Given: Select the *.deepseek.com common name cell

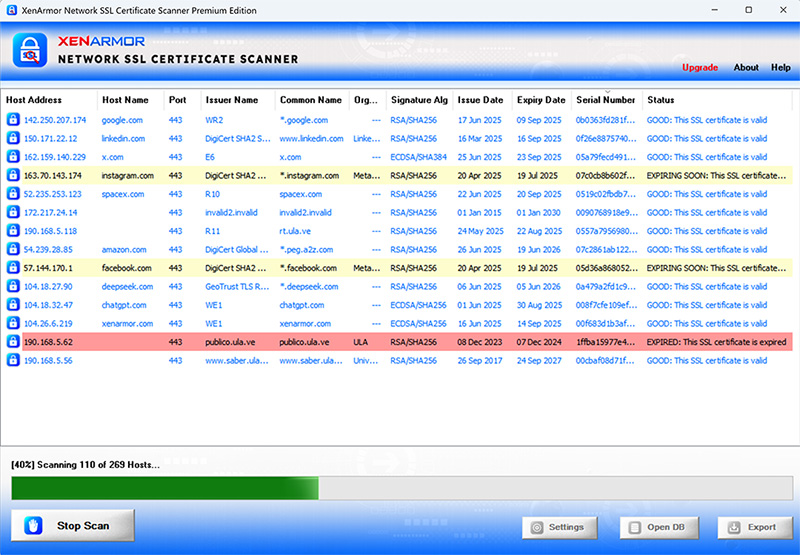Looking at the screenshot, I should pyautogui.click(x=309, y=287).
